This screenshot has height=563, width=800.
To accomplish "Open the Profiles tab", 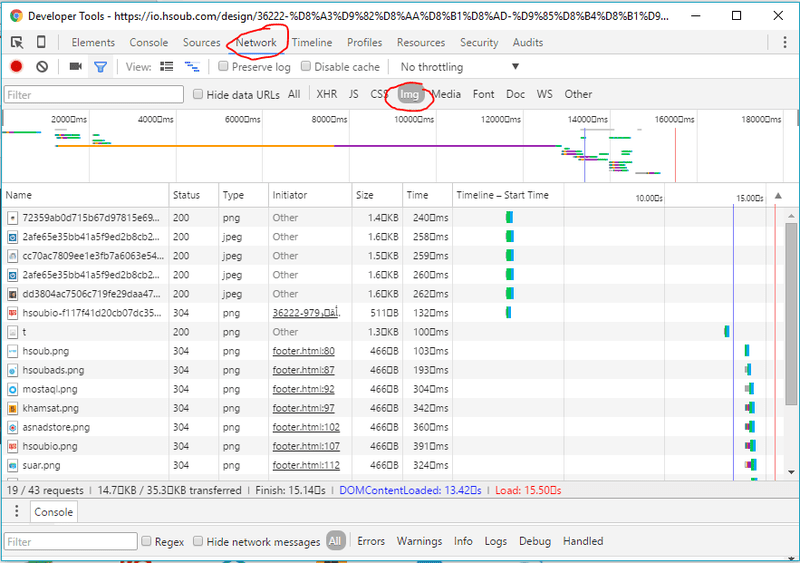I will (x=364, y=42).
